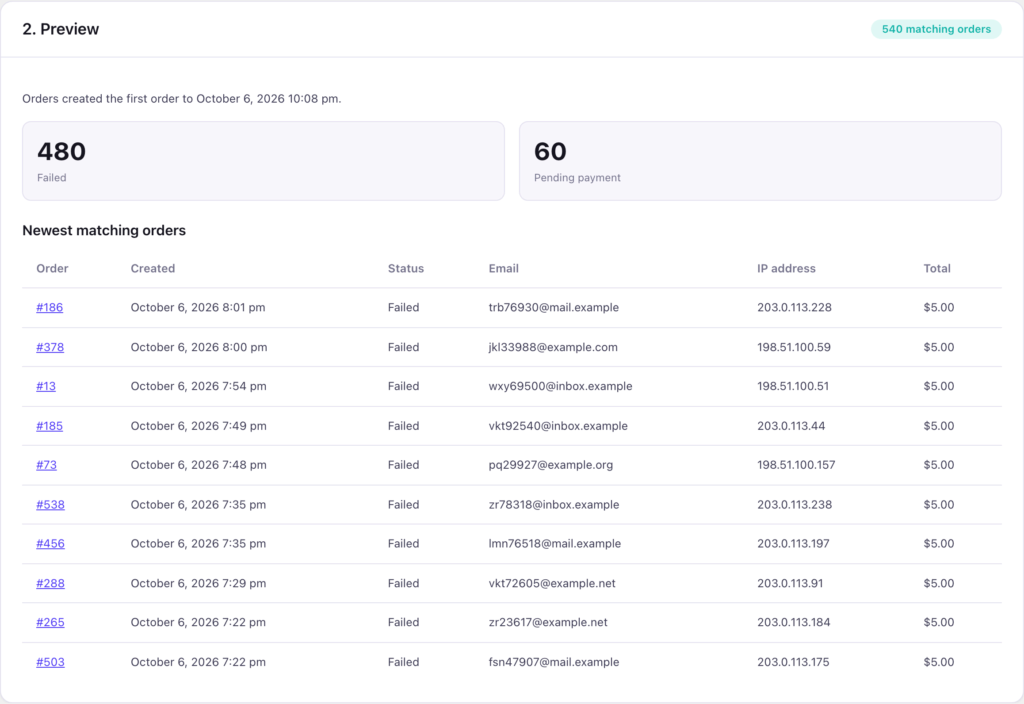Click the $5.00 total for order #73

coord(938,465)
